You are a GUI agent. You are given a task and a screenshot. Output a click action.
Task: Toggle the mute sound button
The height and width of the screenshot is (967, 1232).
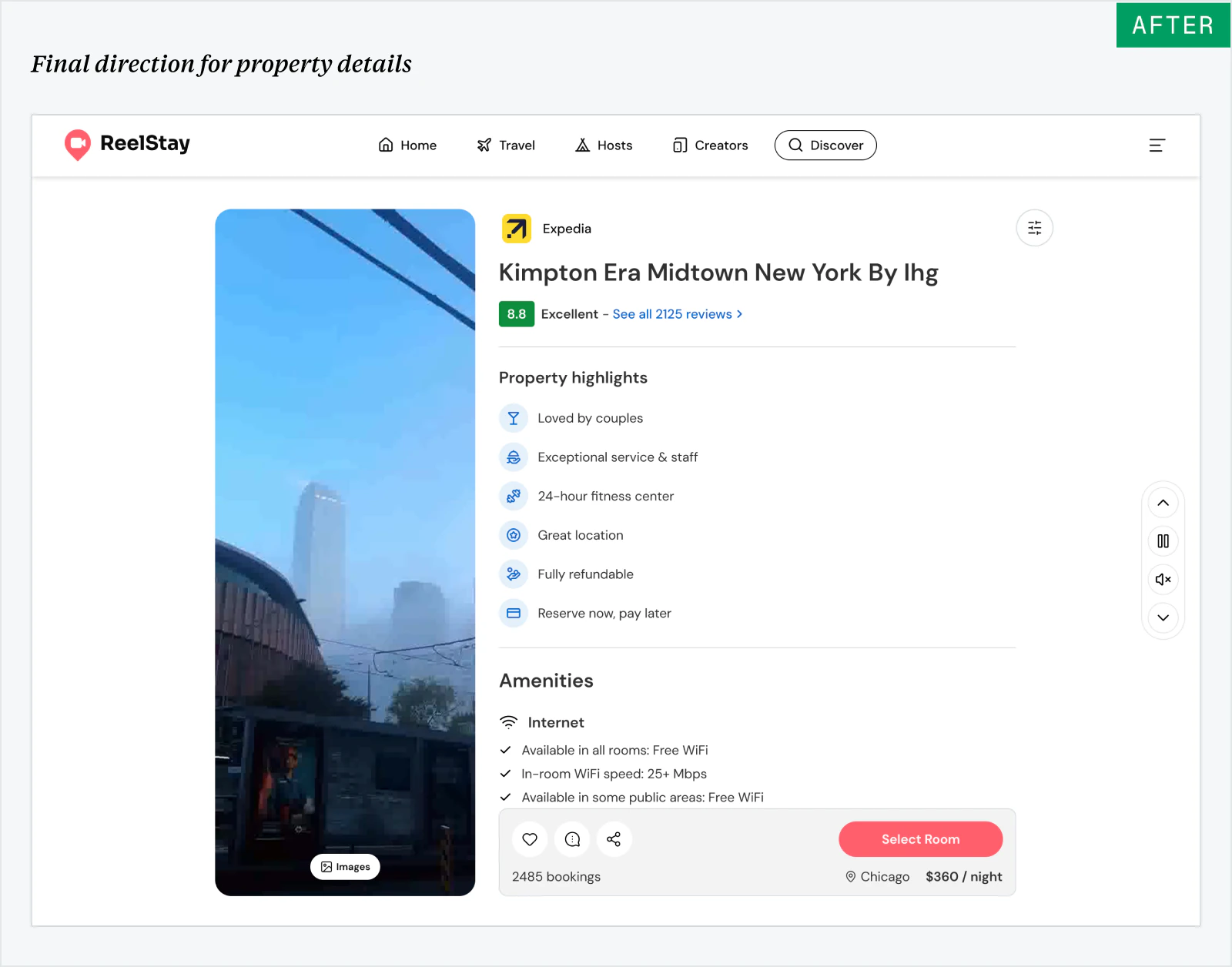1163,579
